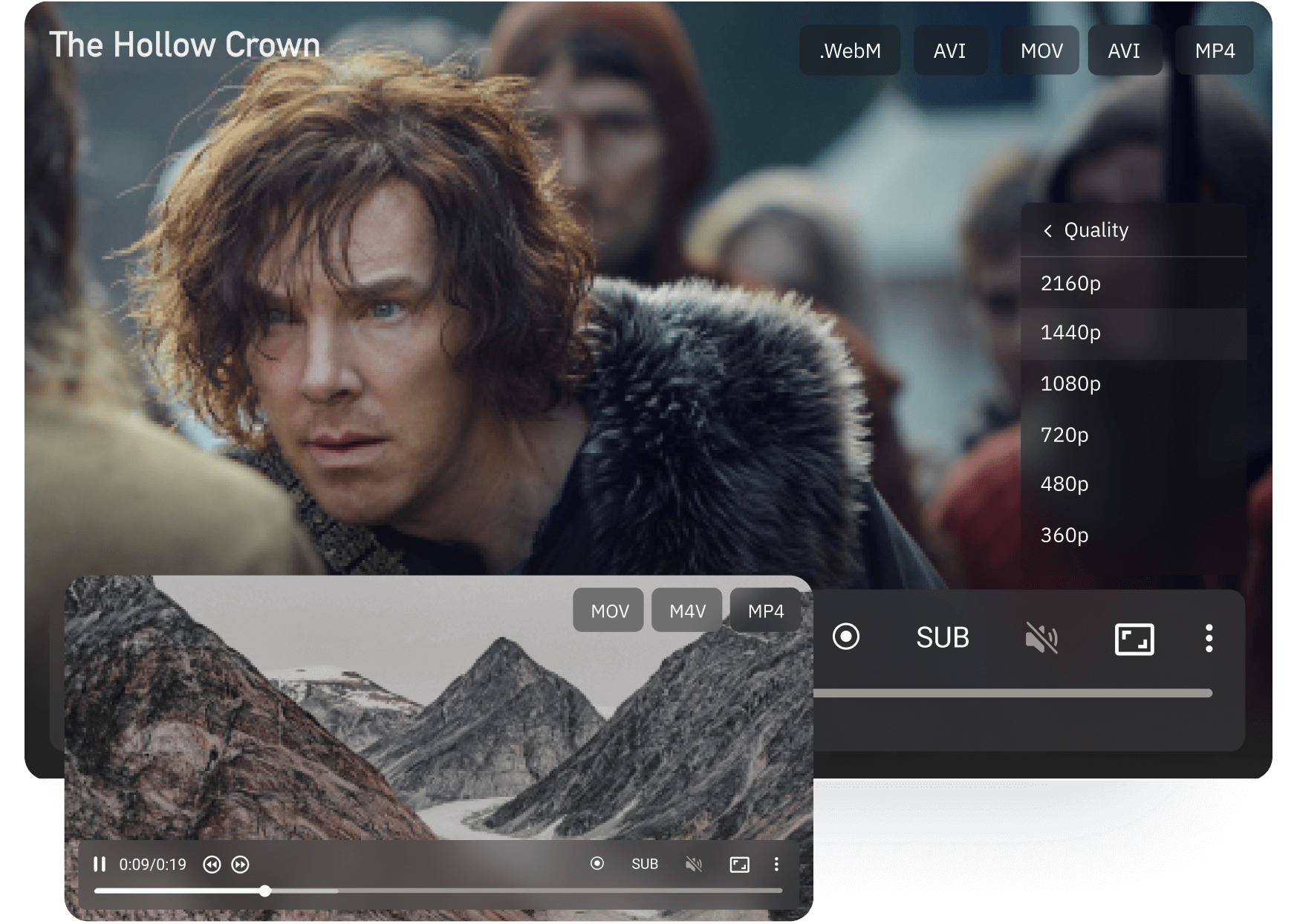Image resolution: width=1297 pixels, height=924 pixels.
Task: Choose the AVI button next to .WebM
Action: [x=950, y=51]
